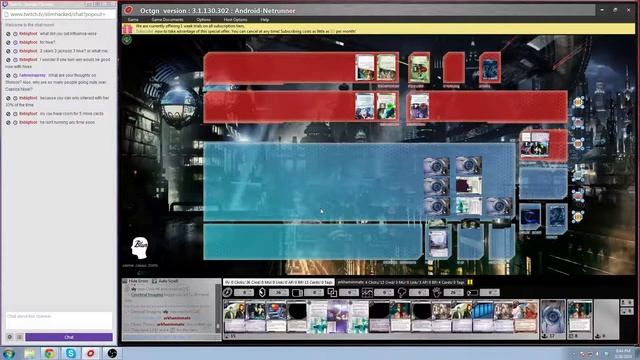Click the Clicks counter value box
The image size is (640, 360).
[244, 292]
